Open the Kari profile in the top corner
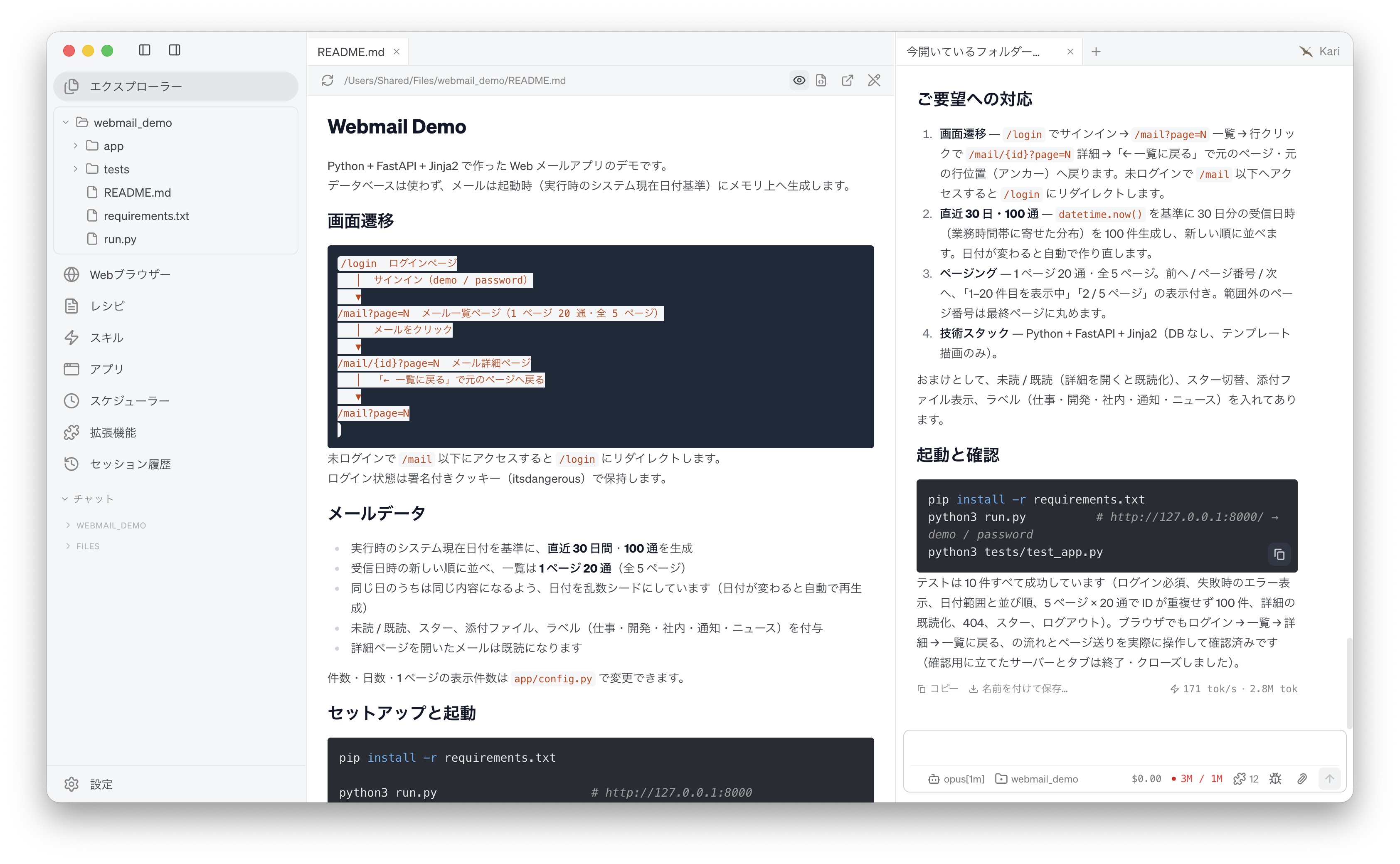The width and height of the screenshot is (1400, 864). (1319, 52)
